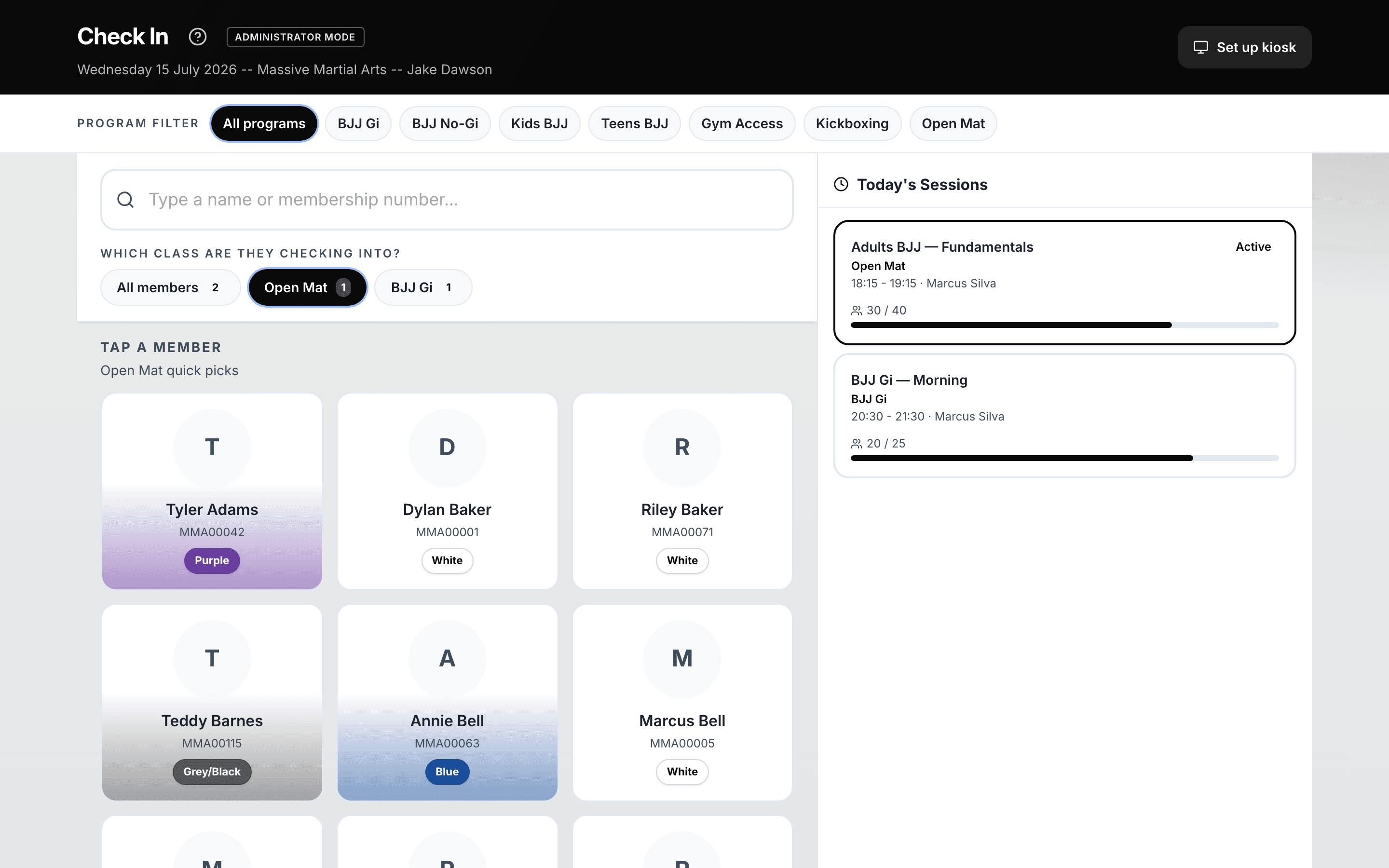This screenshot has width=1389, height=868.
Task: Click Set up kiosk button
Action: 1244,47
